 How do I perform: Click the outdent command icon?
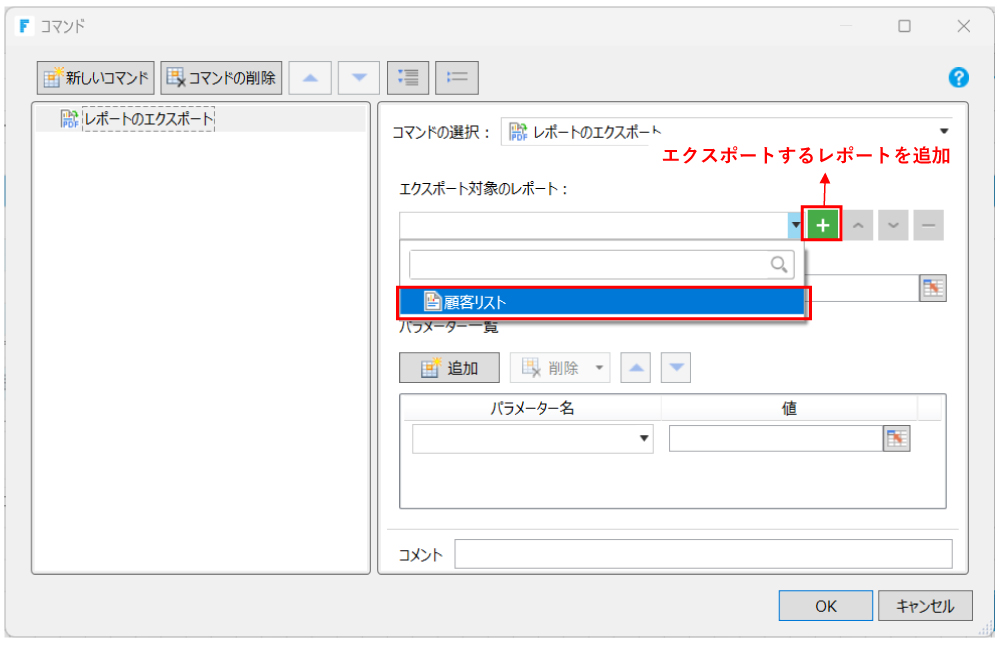[x=457, y=77]
